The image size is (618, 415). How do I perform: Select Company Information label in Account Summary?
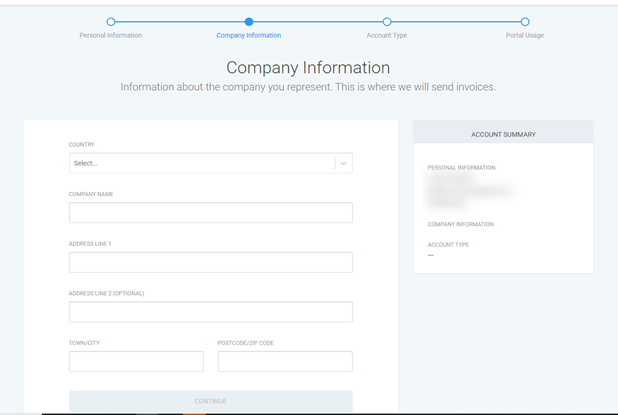click(460, 224)
